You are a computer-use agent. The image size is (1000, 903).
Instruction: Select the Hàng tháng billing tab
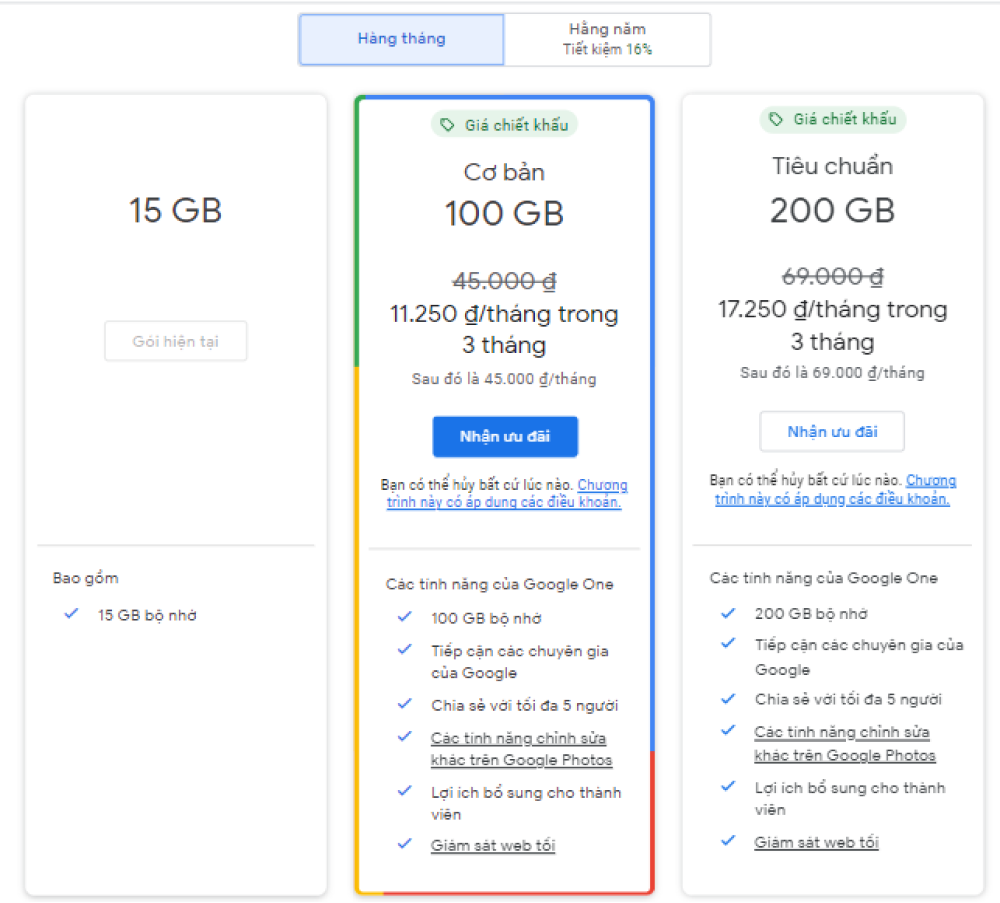[401, 40]
